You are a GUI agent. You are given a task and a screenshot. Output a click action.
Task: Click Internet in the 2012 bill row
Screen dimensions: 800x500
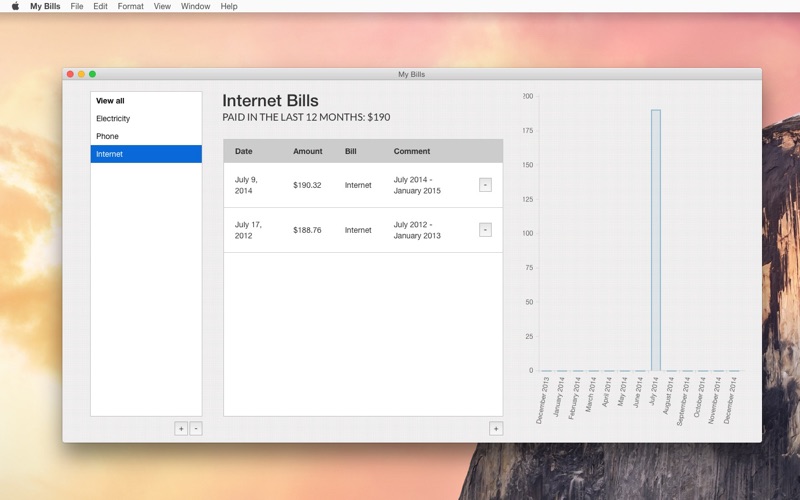coord(358,230)
